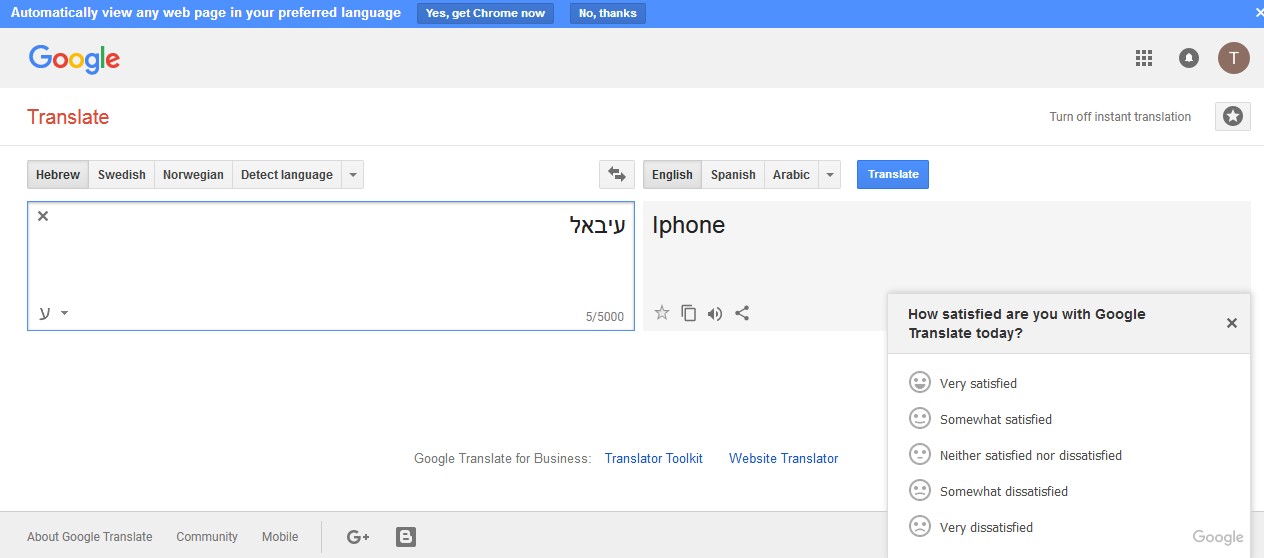Swap the source and target languages
Screen dimensions: 1264x558
[617, 174]
